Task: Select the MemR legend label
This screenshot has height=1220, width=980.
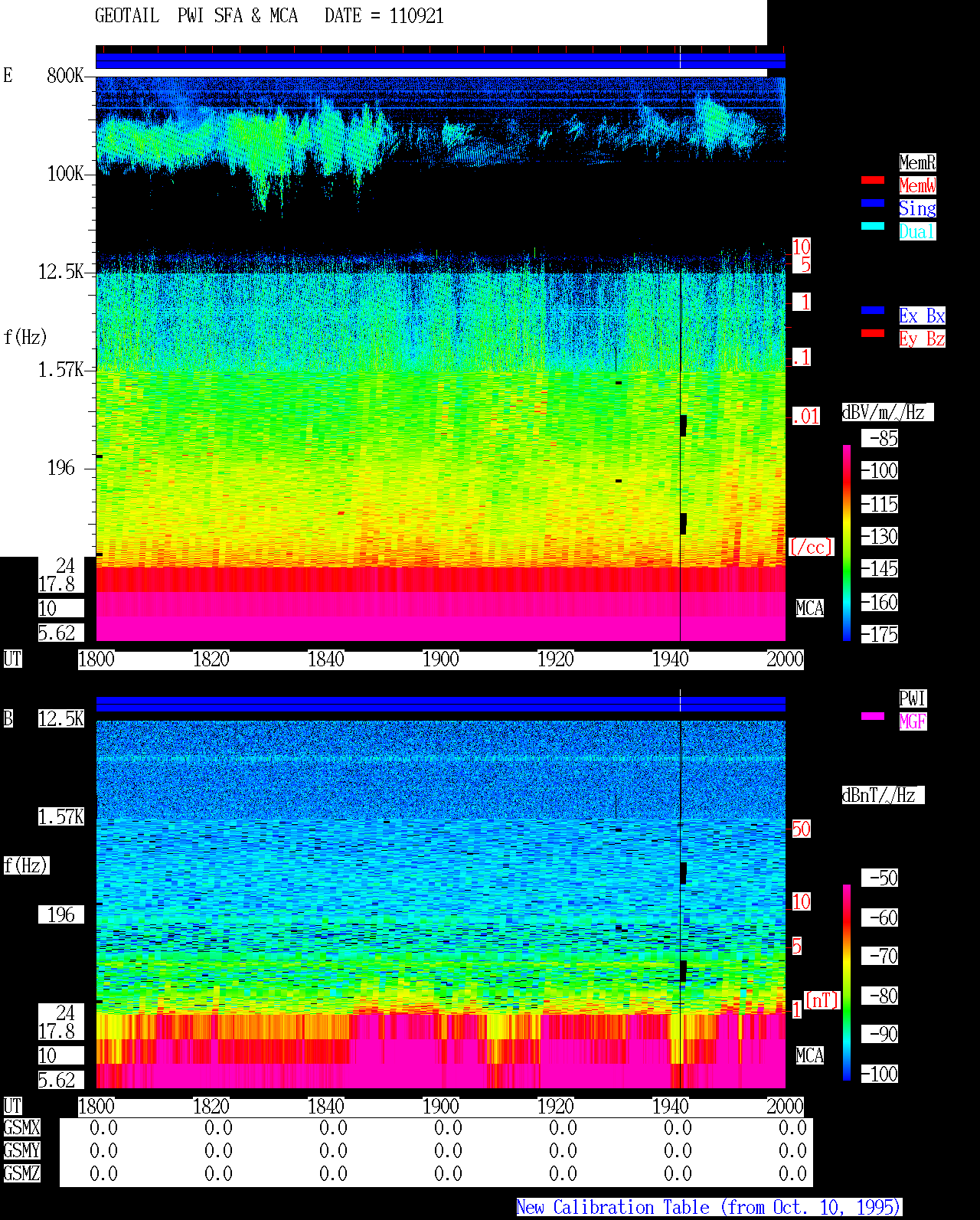Action: [917, 162]
